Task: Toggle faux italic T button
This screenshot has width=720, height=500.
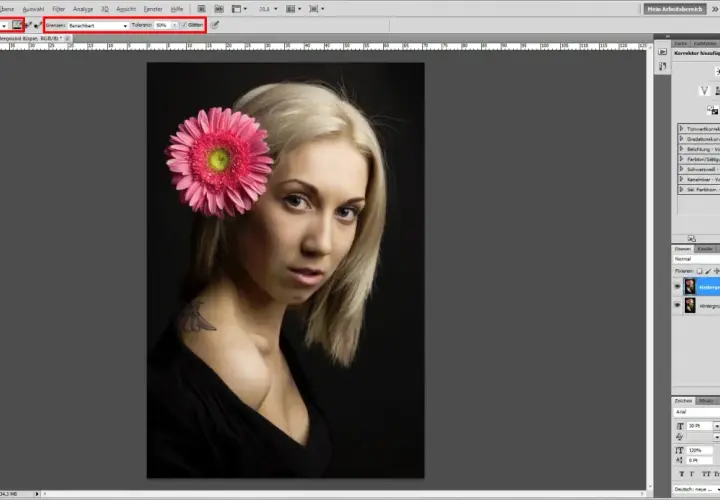Action: coord(692,474)
